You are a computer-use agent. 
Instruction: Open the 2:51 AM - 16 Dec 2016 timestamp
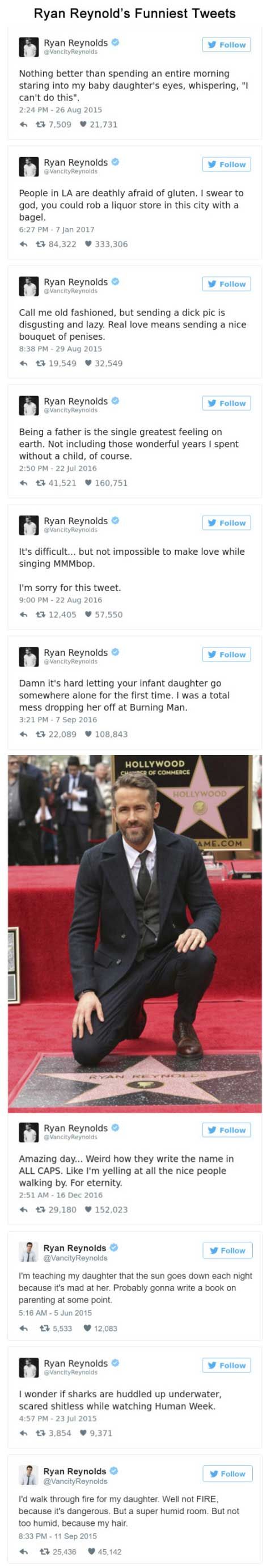click(x=61, y=1195)
